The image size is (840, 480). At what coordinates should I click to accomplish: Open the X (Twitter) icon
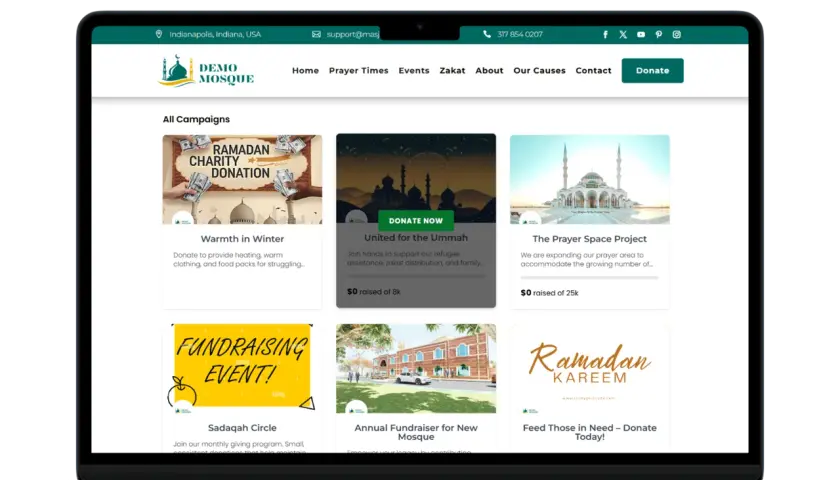coord(623,34)
